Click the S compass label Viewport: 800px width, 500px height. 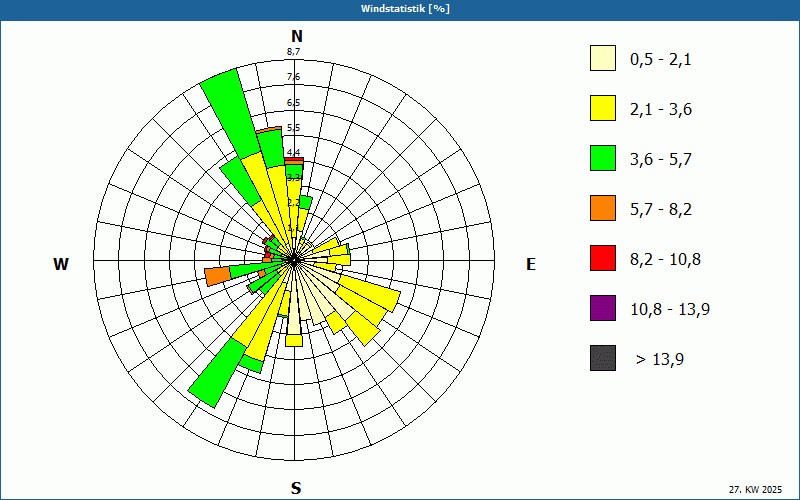point(296,488)
